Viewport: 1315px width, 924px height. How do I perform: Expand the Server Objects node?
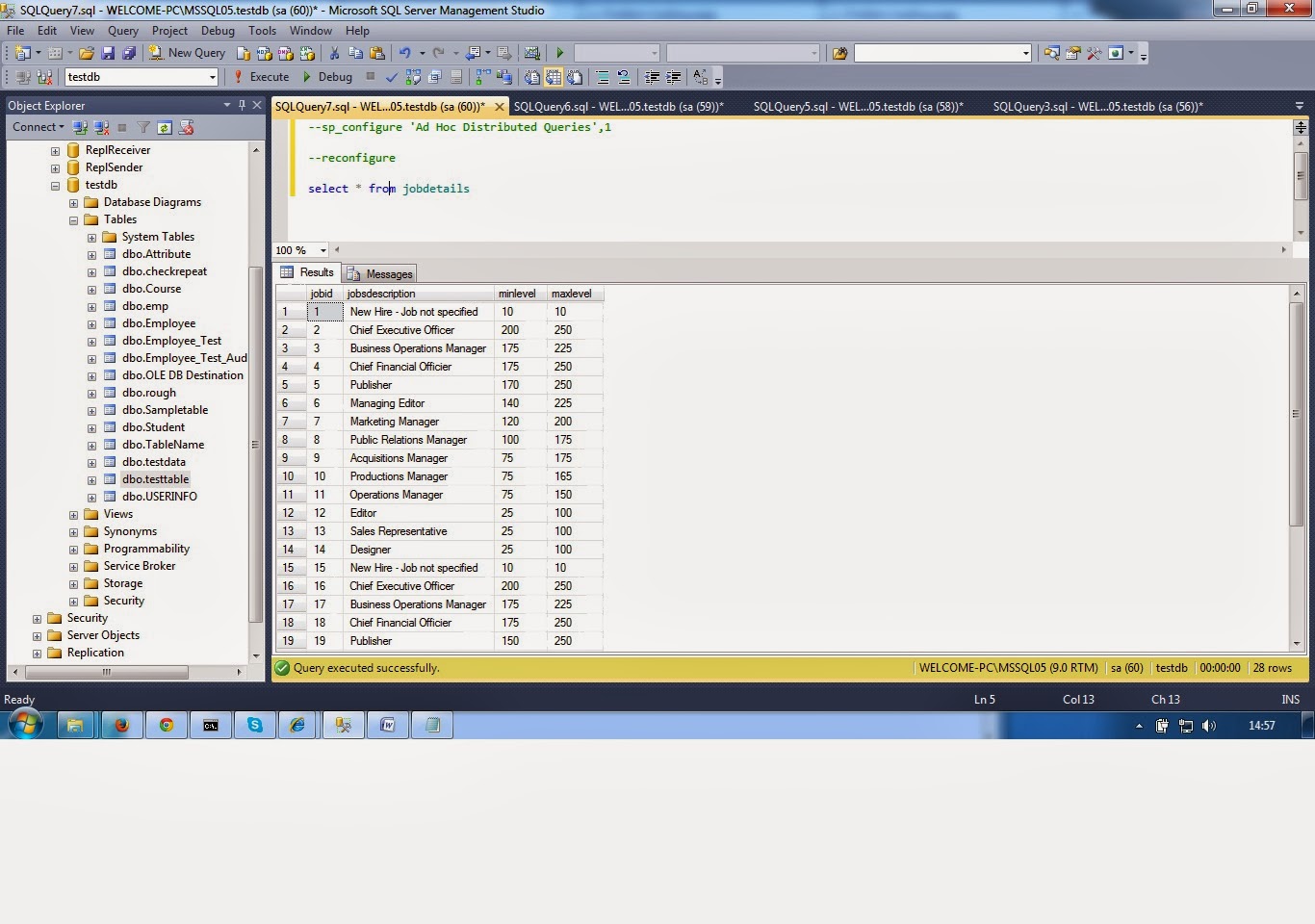(37, 635)
